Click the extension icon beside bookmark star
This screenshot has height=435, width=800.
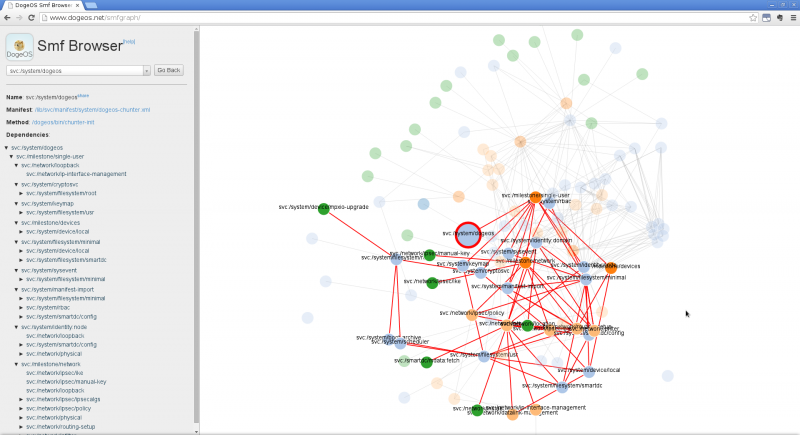pyautogui.click(x=766, y=17)
